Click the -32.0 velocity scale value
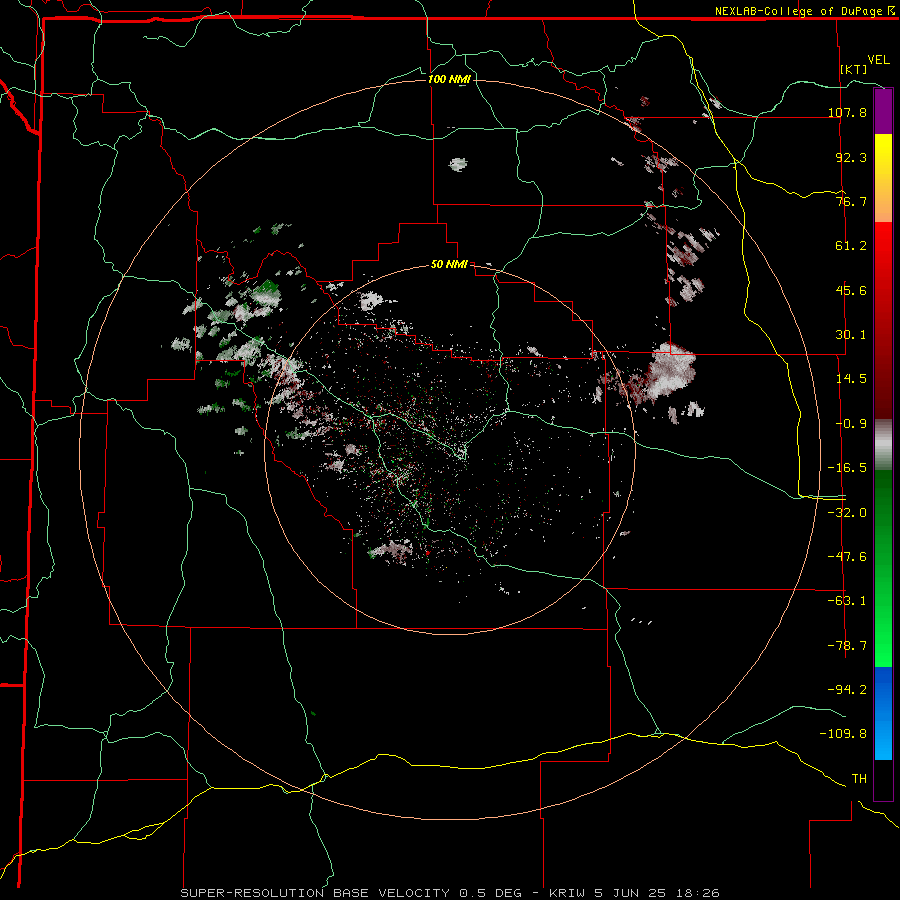The height and width of the screenshot is (900, 900). (x=847, y=513)
